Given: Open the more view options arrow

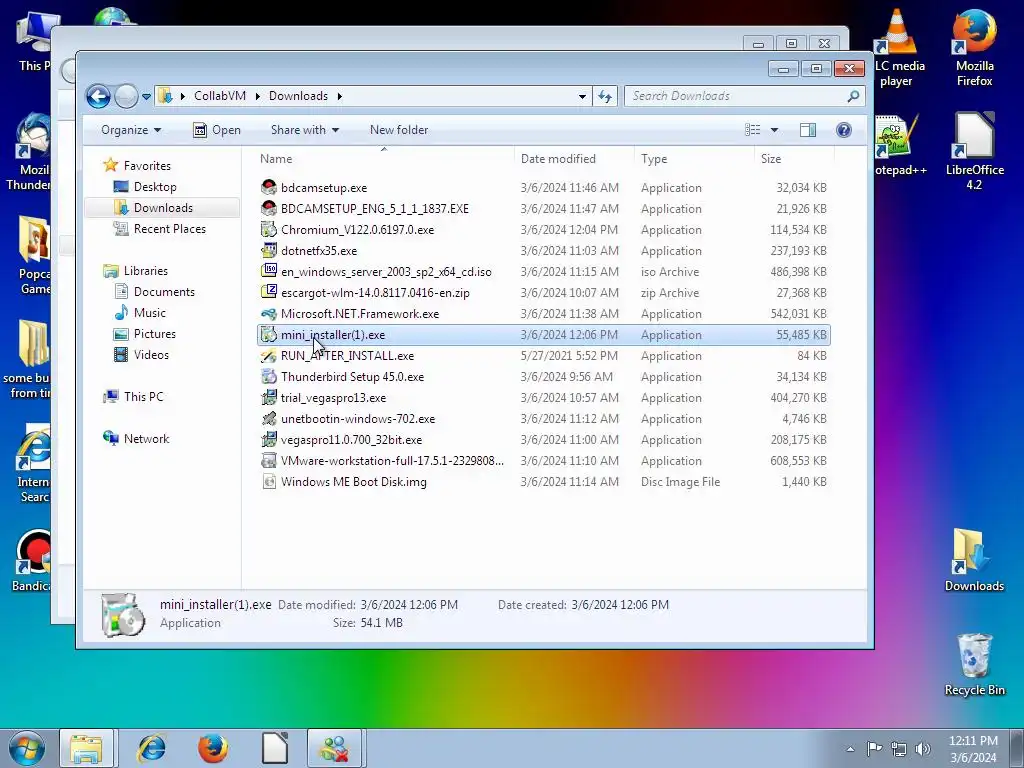Looking at the screenshot, I should coord(775,130).
